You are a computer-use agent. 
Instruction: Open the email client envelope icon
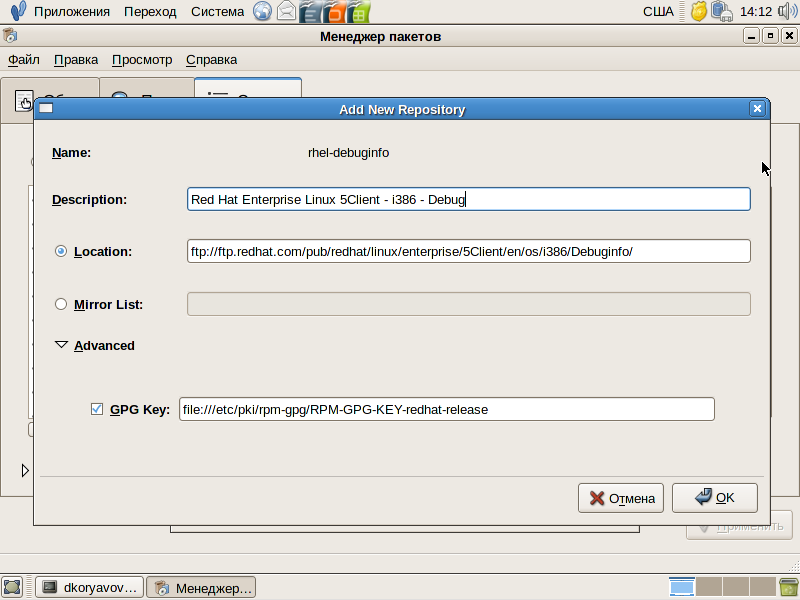[287, 12]
